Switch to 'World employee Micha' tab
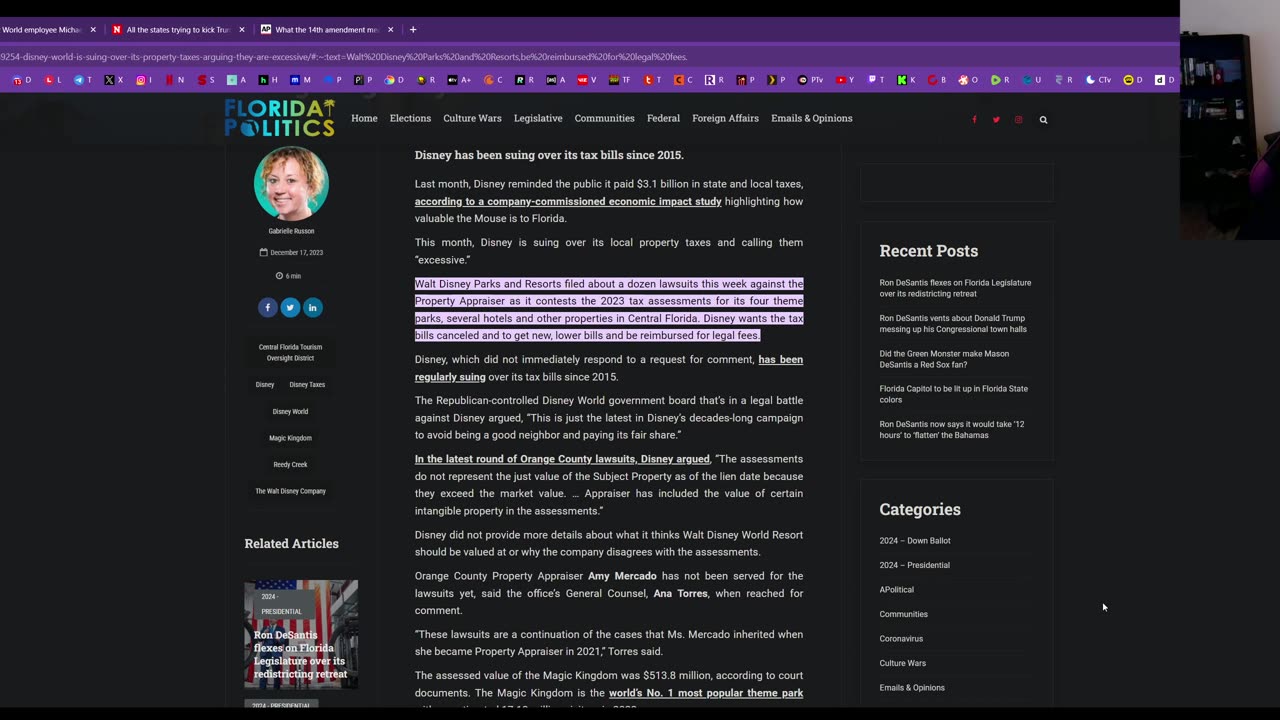Screen dimensions: 1280x720 tap(42, 30)
